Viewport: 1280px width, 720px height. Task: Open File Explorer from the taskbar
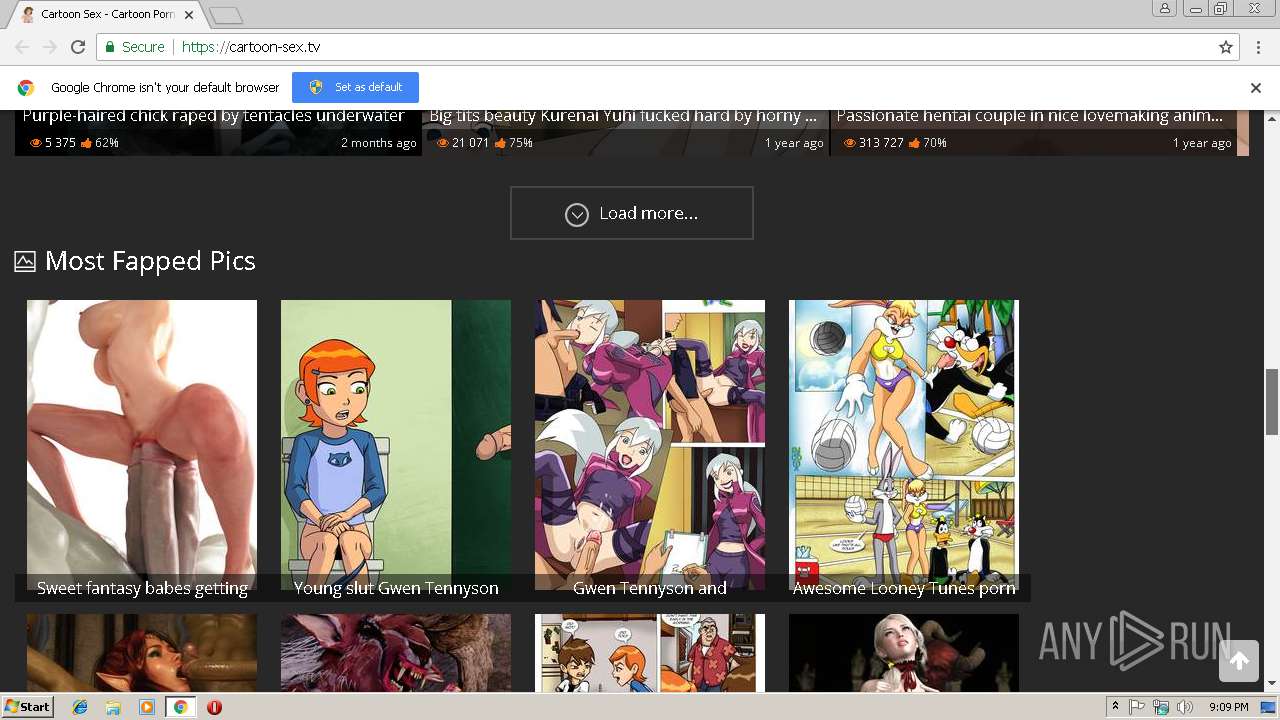pyautogui.click(x=113, y=707)
